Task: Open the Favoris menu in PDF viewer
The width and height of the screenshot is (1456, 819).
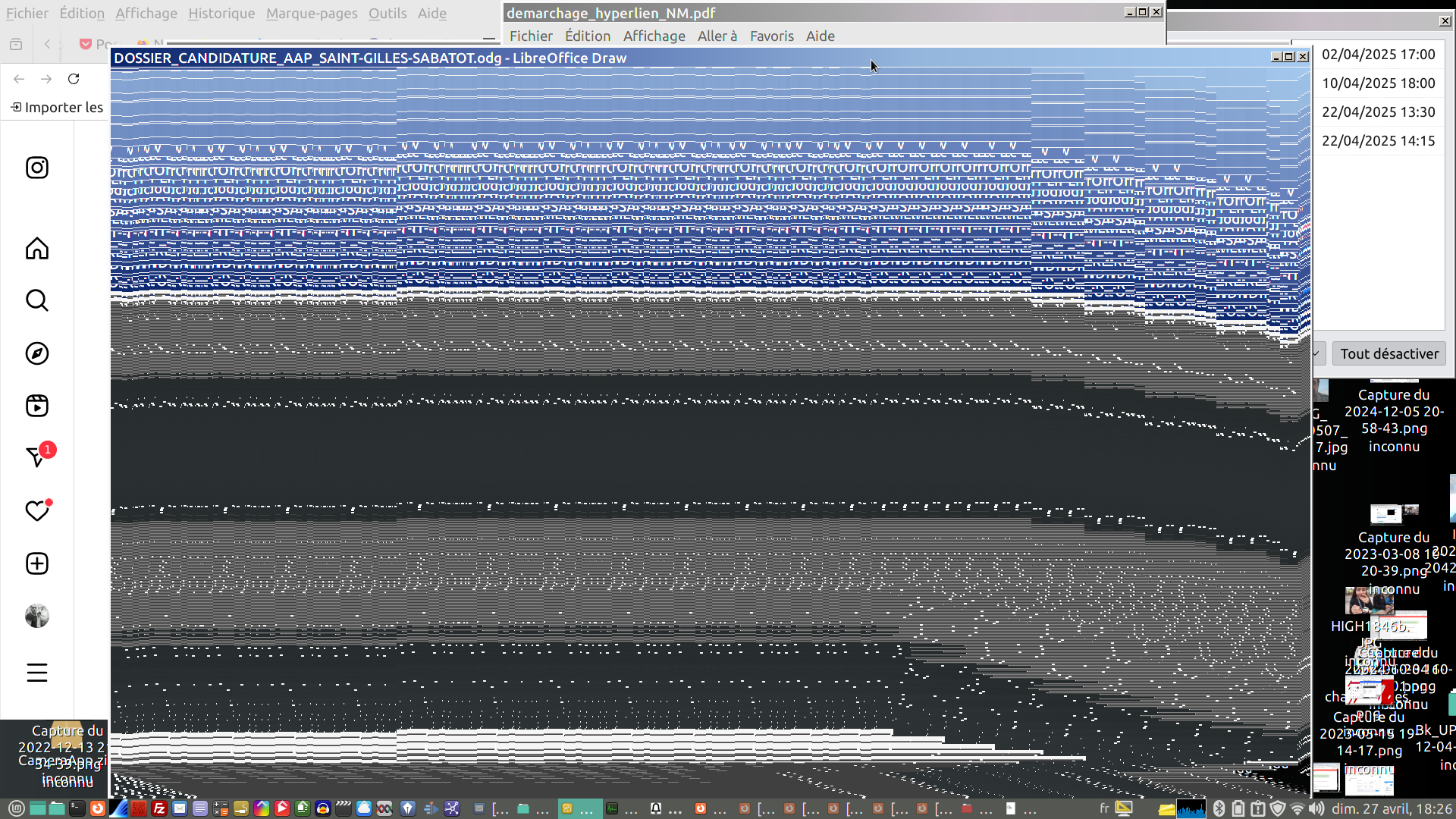Action: coord(771,36)
